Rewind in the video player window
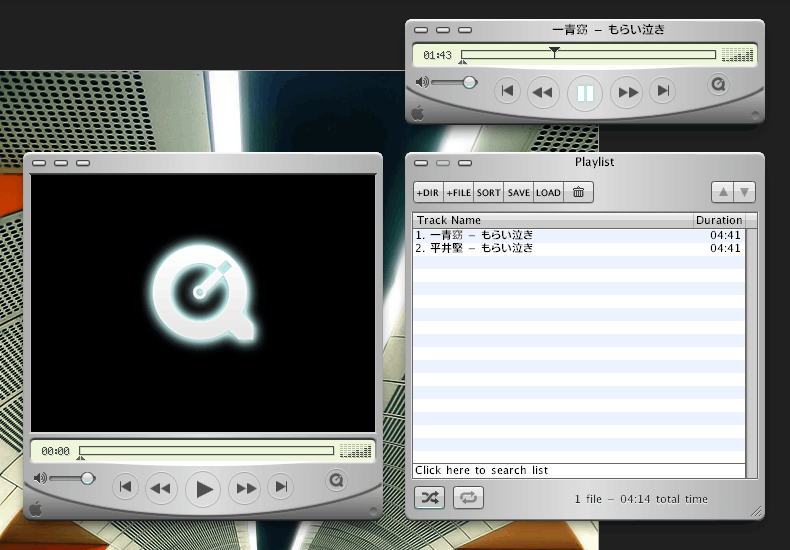 click(161, 489)
